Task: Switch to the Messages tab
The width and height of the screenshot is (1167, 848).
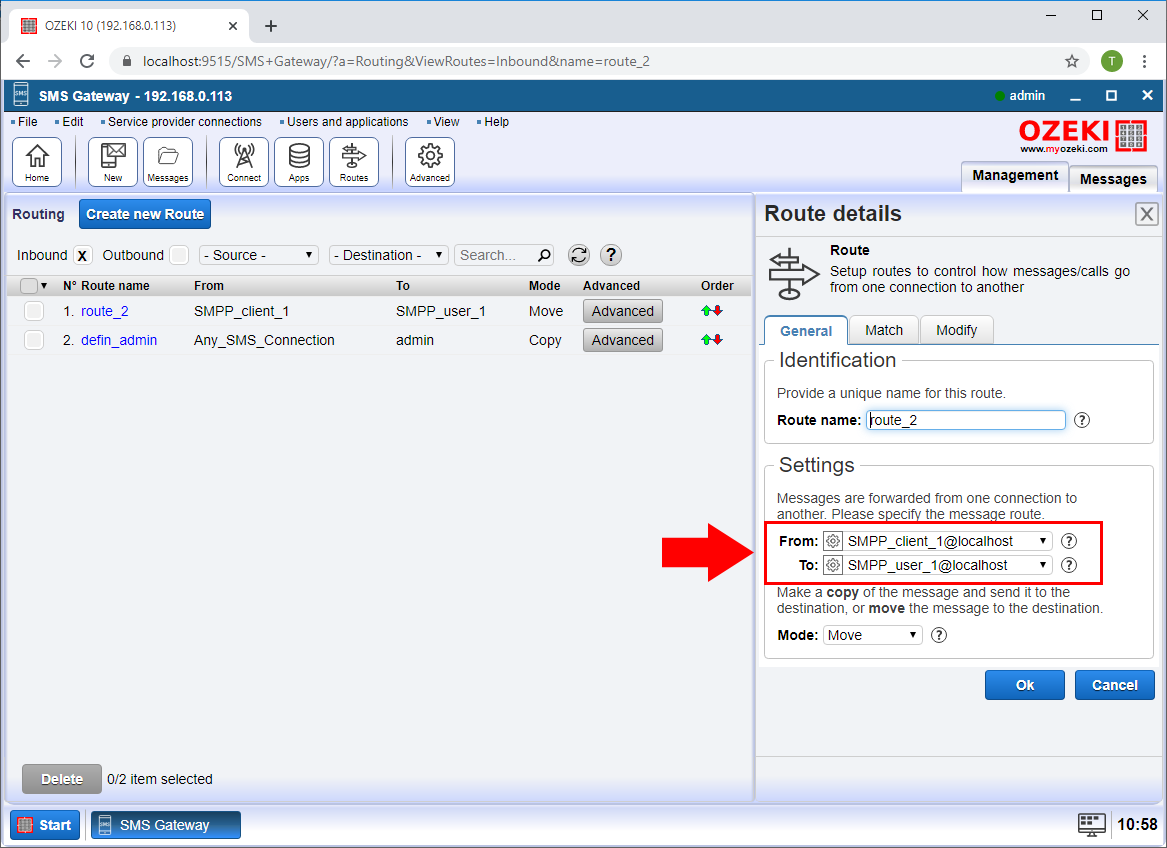Action: tap(1113, 179)
